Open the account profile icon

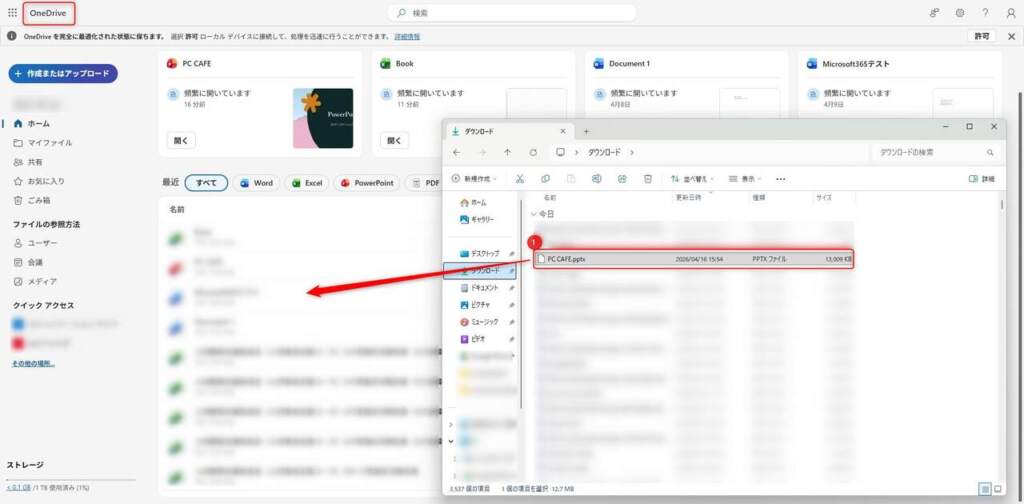coord(1010,13)
